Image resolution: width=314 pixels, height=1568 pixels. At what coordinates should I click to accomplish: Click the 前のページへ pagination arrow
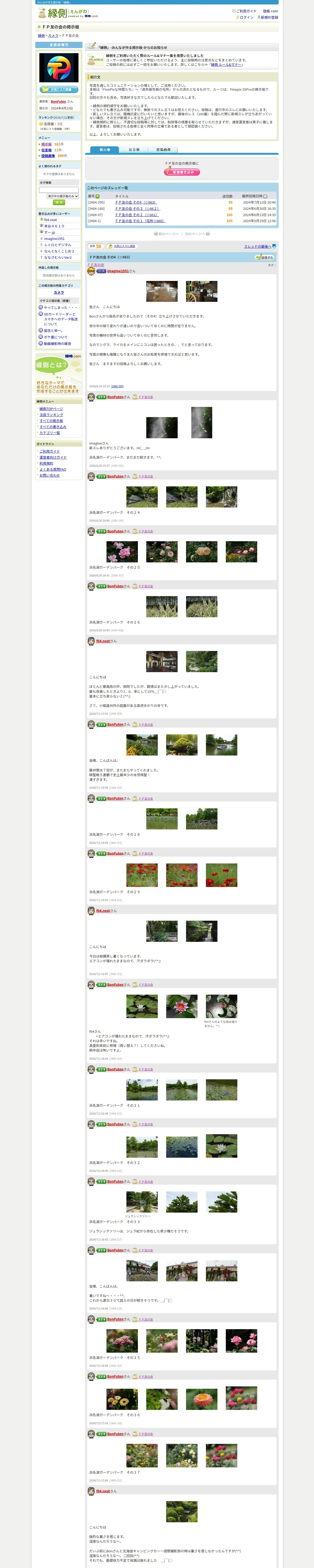166,234
